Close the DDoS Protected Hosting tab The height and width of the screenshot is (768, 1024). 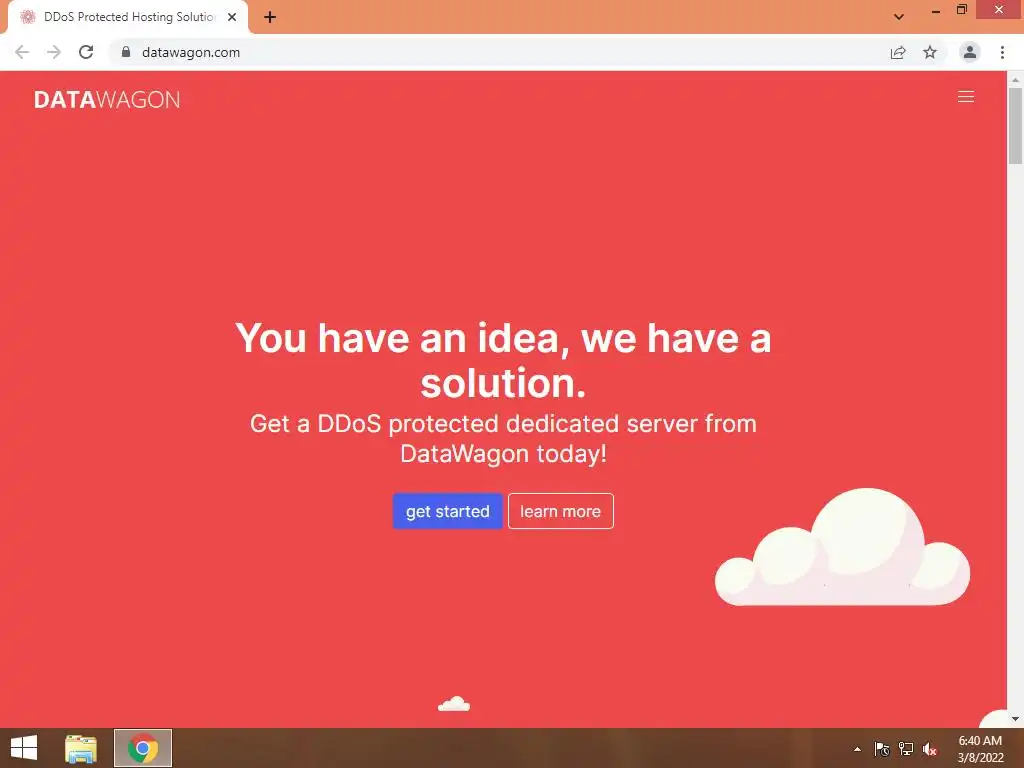(232, 17)
